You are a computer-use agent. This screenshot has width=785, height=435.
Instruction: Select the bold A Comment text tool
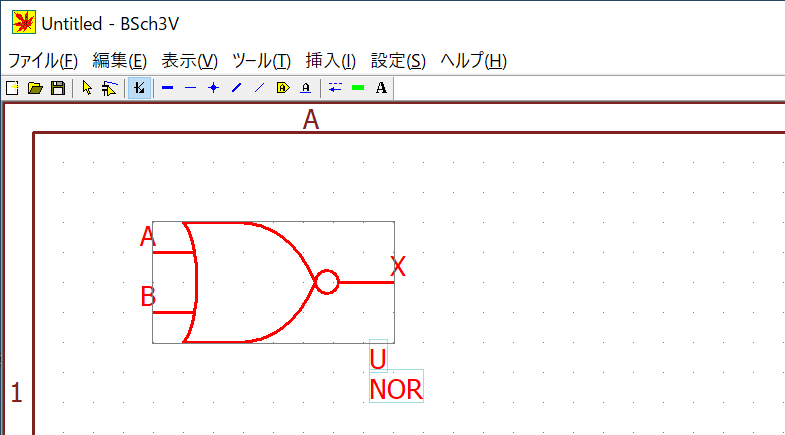[381, 88]
